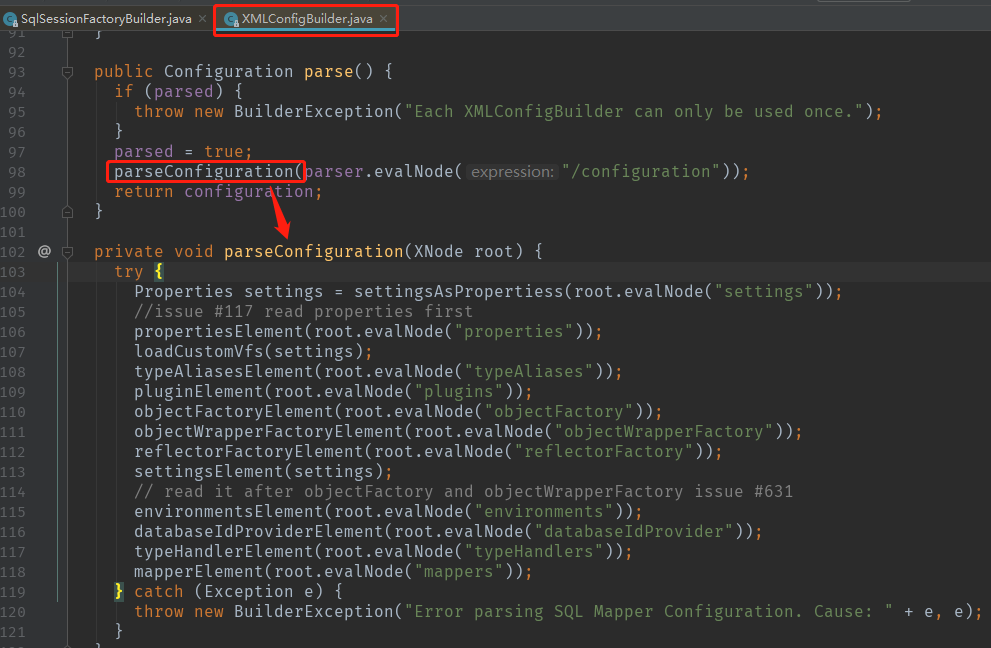
Task: Collapse the parseConfiguration method at line 102
Action: [x=68, y=252]
